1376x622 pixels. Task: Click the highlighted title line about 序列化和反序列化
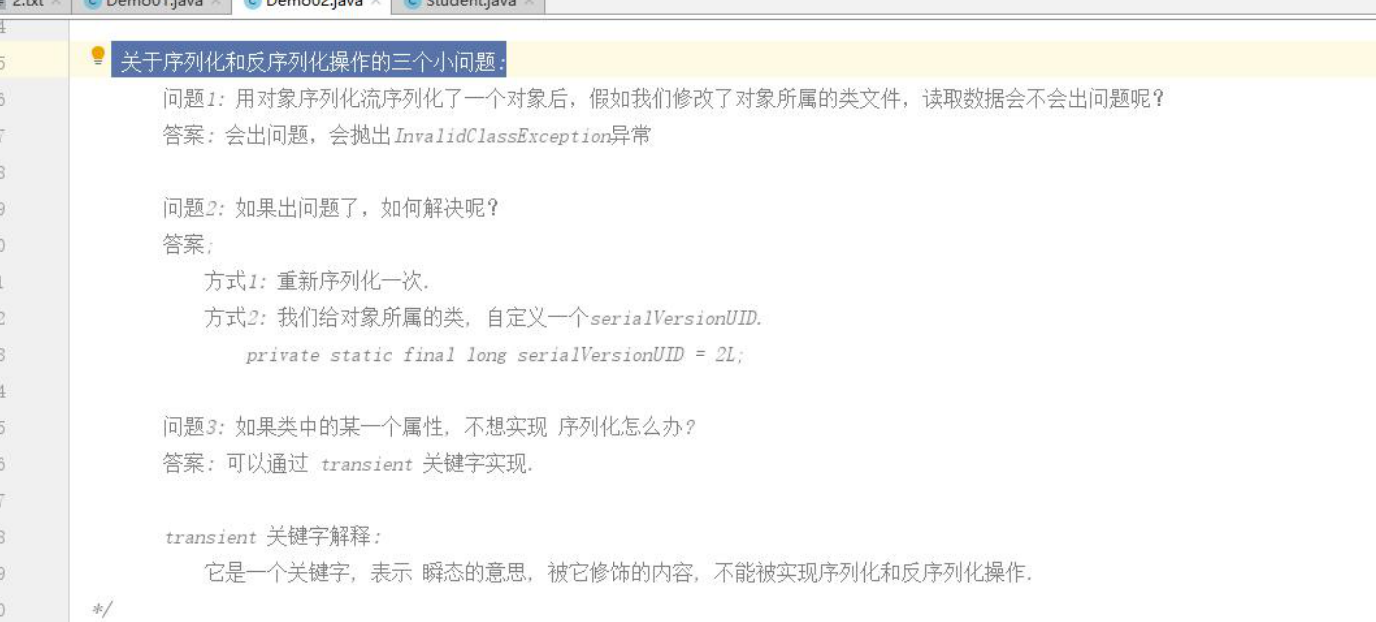(309, 63)
